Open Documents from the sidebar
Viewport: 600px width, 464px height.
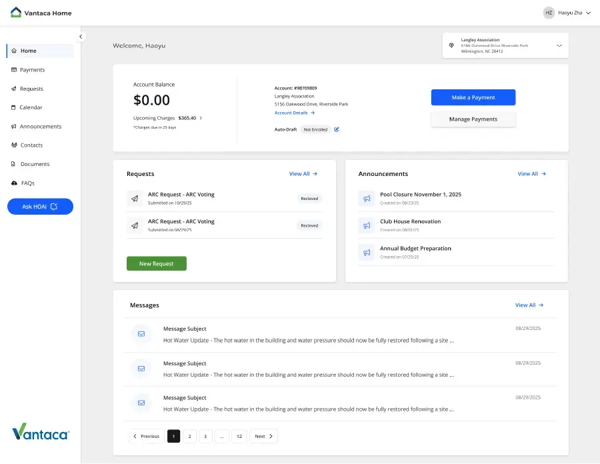[x=34, y=164]
